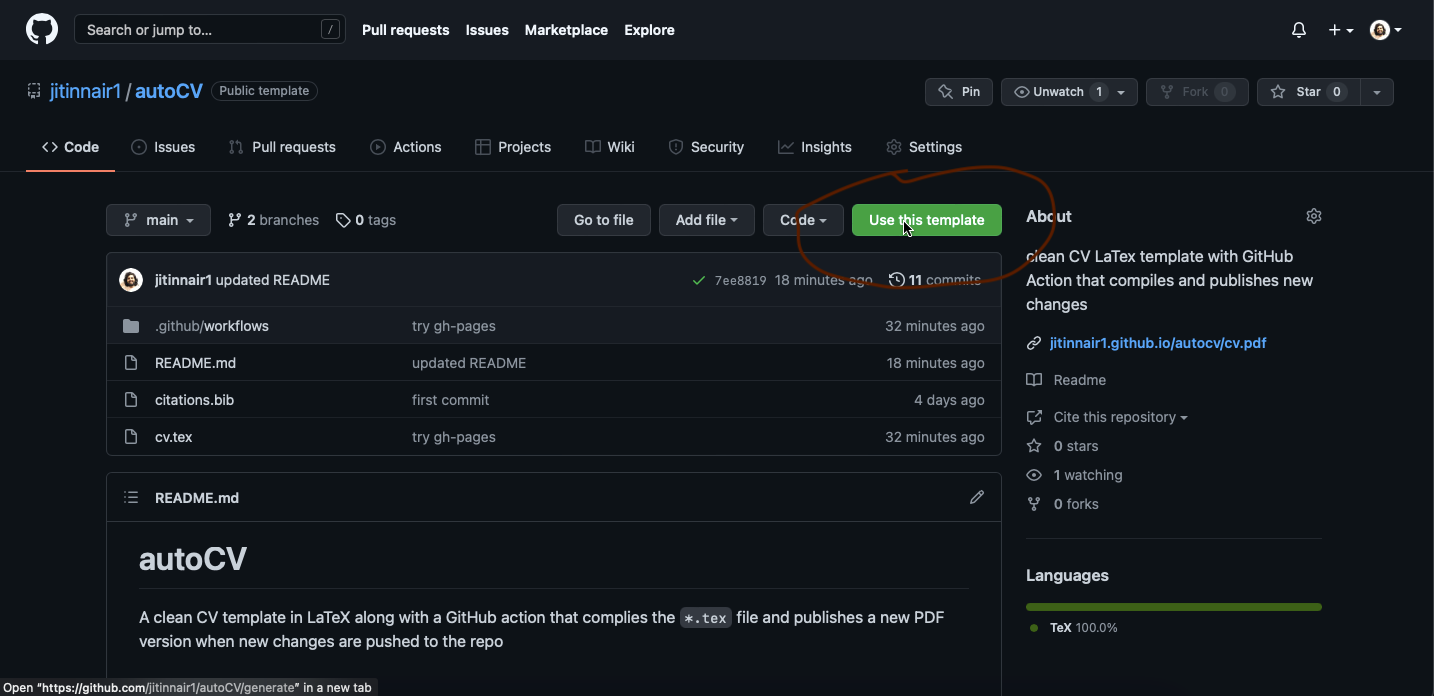The height and width of the screenshot is (696, 1434).
Task: View the 0 stars link
Action: click(x=1062, y=446)
